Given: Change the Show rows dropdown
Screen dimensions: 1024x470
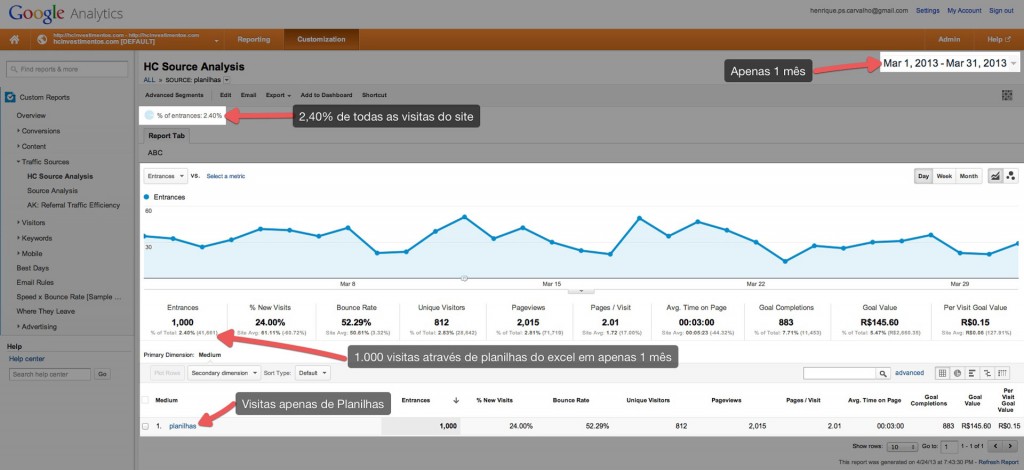Looking at the screenshot, I should point(904,447).
